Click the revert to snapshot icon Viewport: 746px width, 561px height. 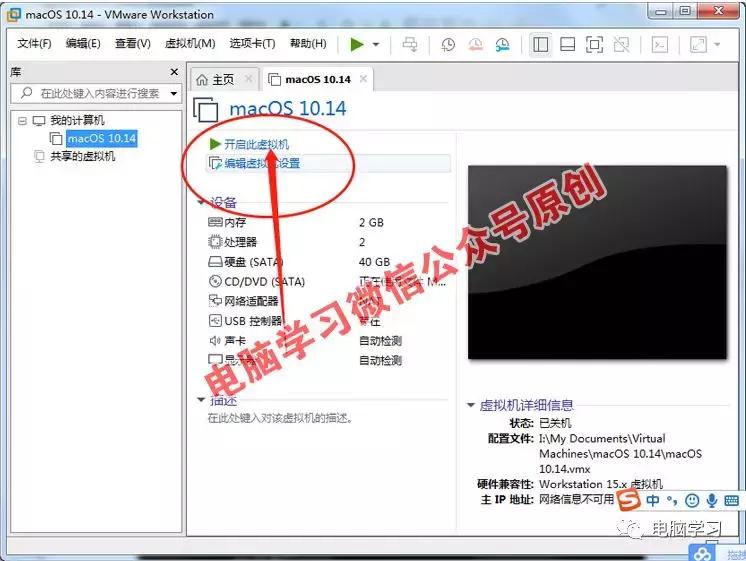pos(475,45)
